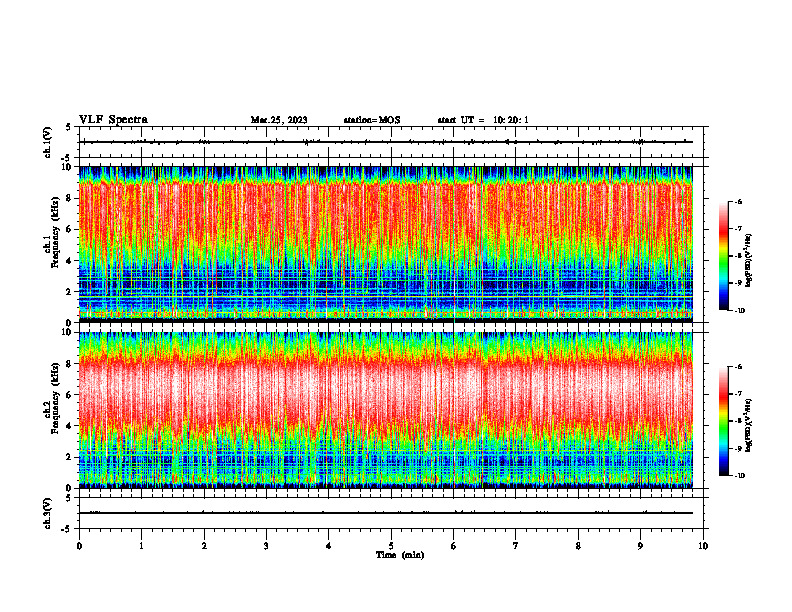
Task: Click the time axis tick label "9"
Action: click(x=640, y=546)
